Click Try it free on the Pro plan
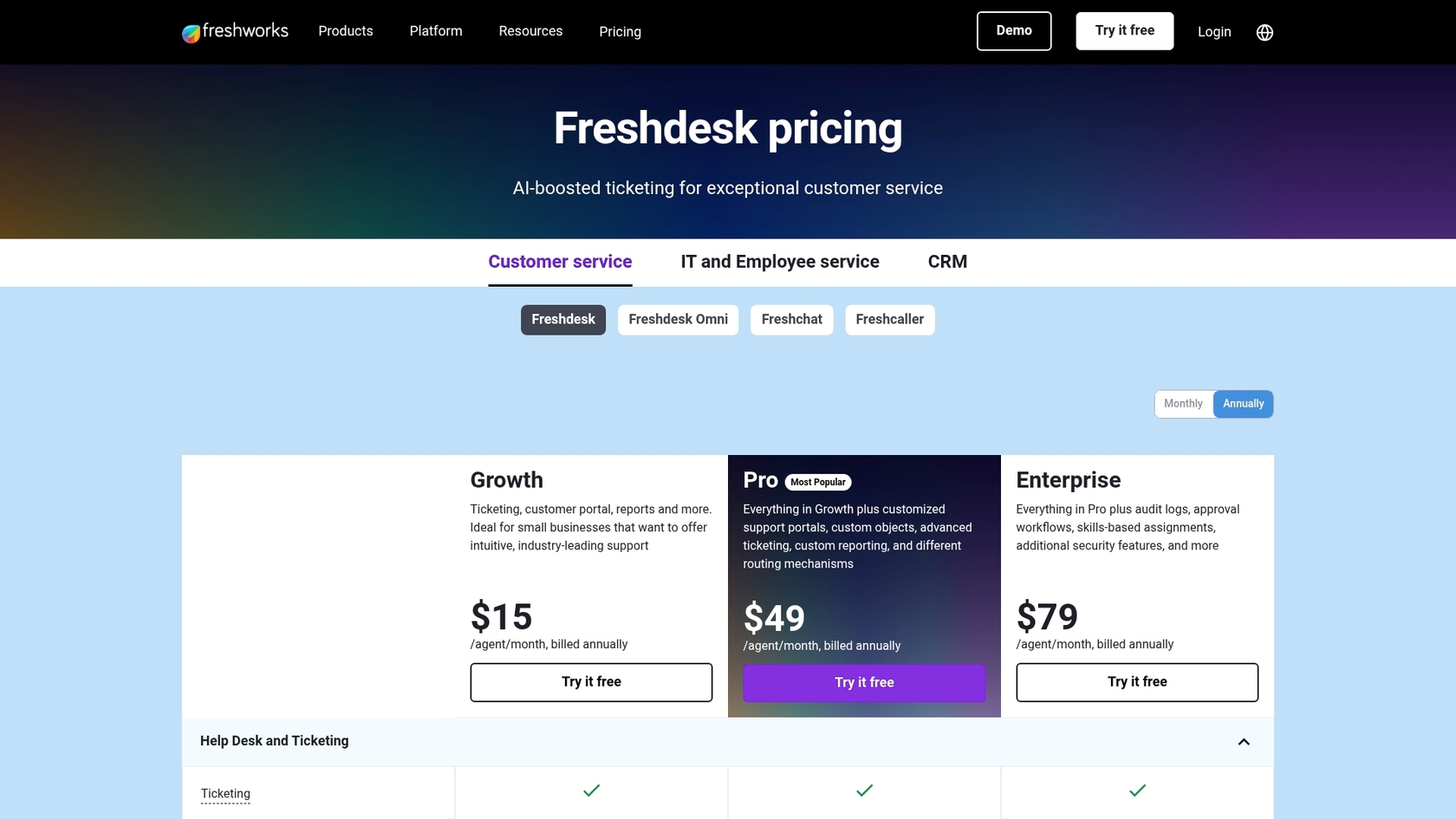Viewport: 1456px width, 819px height. [x=863, y=682]
